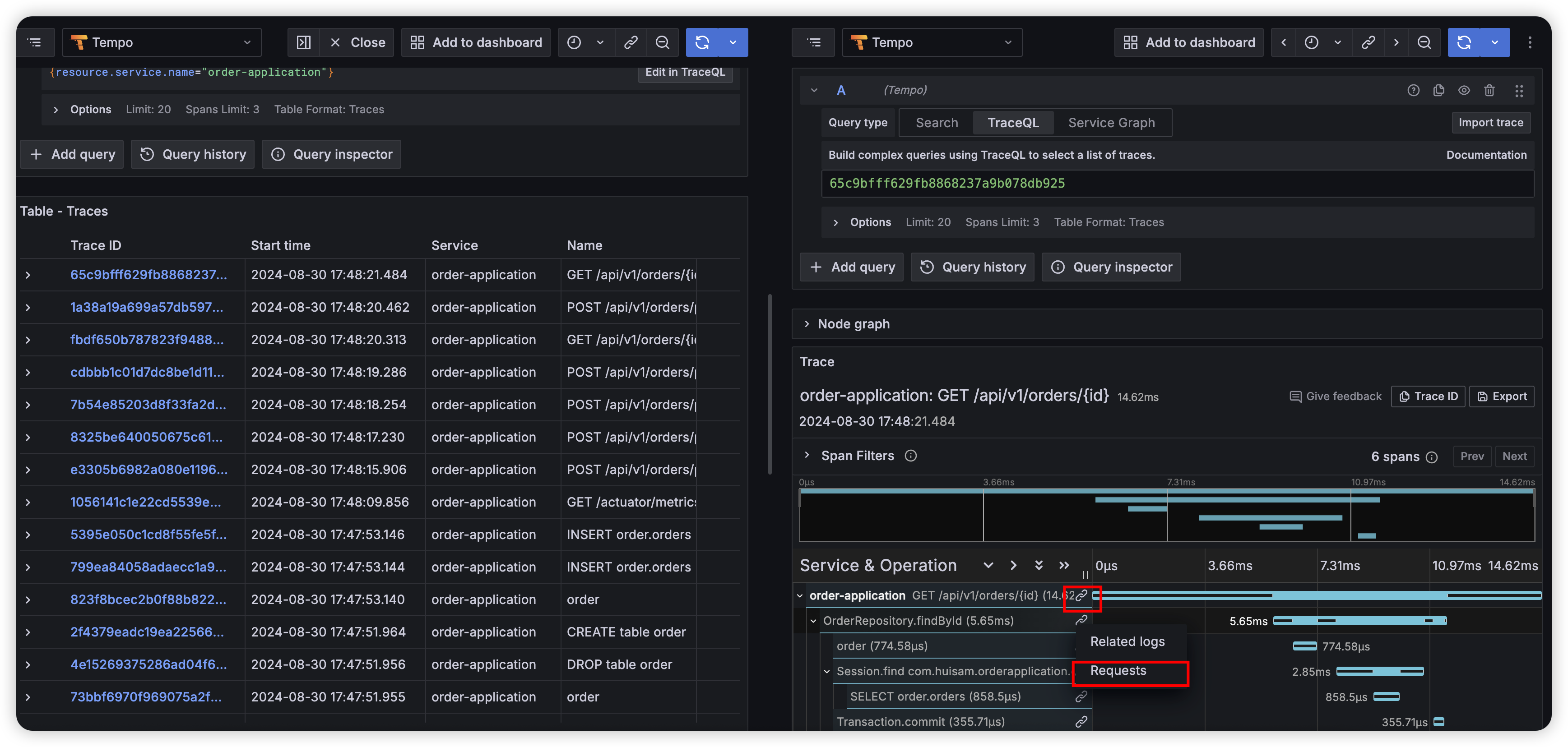Click Span Filters info icon
Viewport: 1568px width, 747px height.
click(911, 456)
